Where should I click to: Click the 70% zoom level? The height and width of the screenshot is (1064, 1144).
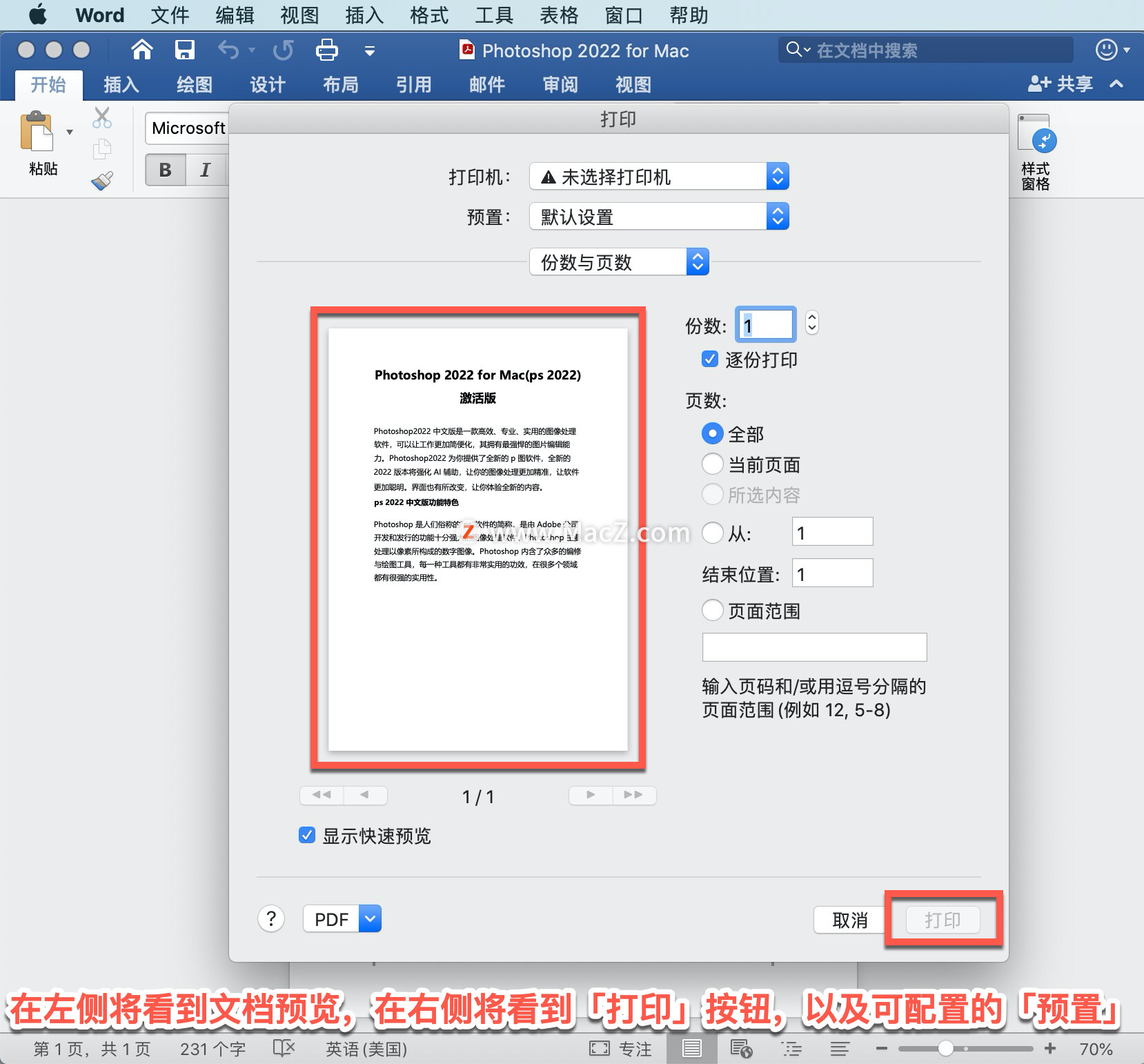tap(1096, 1049)
